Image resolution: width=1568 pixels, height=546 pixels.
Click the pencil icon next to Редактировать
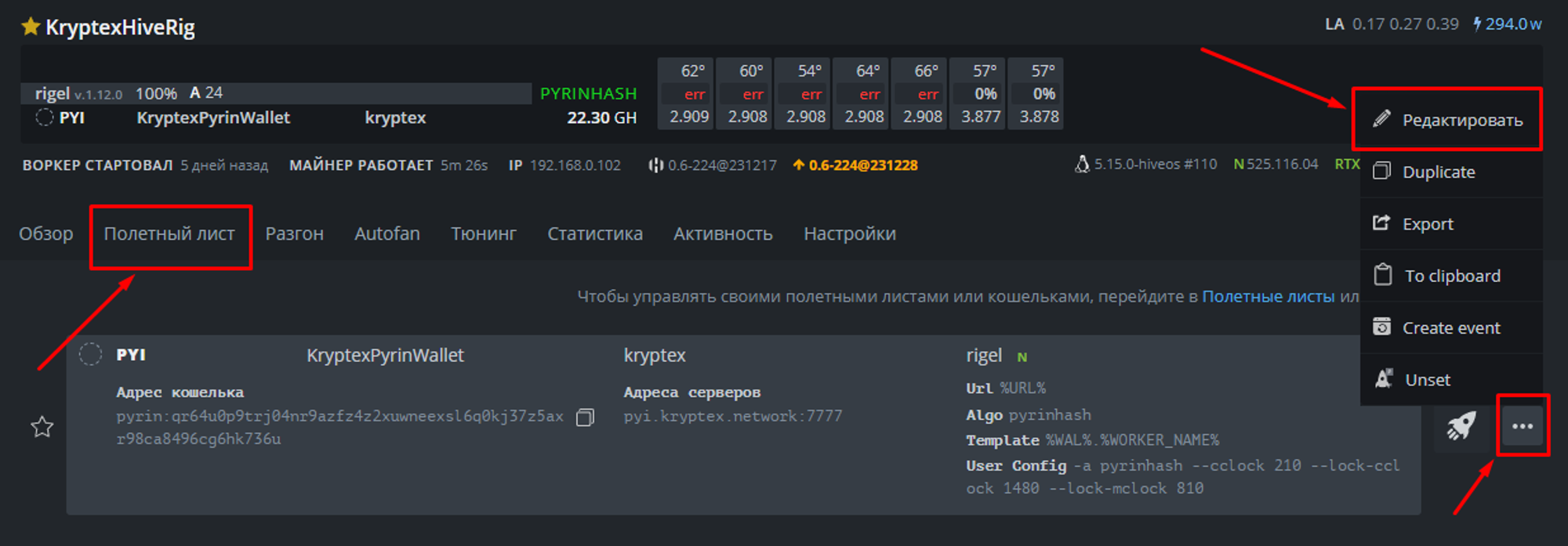point(1382,119)
